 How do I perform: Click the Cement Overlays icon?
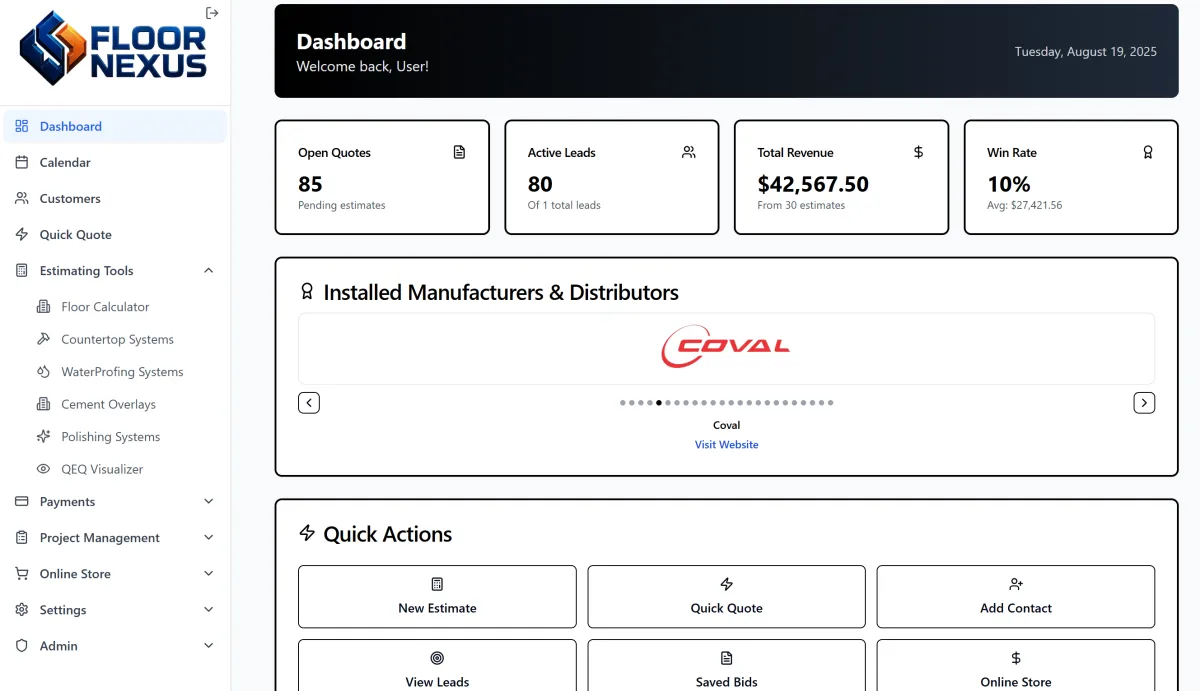[43, 404]
